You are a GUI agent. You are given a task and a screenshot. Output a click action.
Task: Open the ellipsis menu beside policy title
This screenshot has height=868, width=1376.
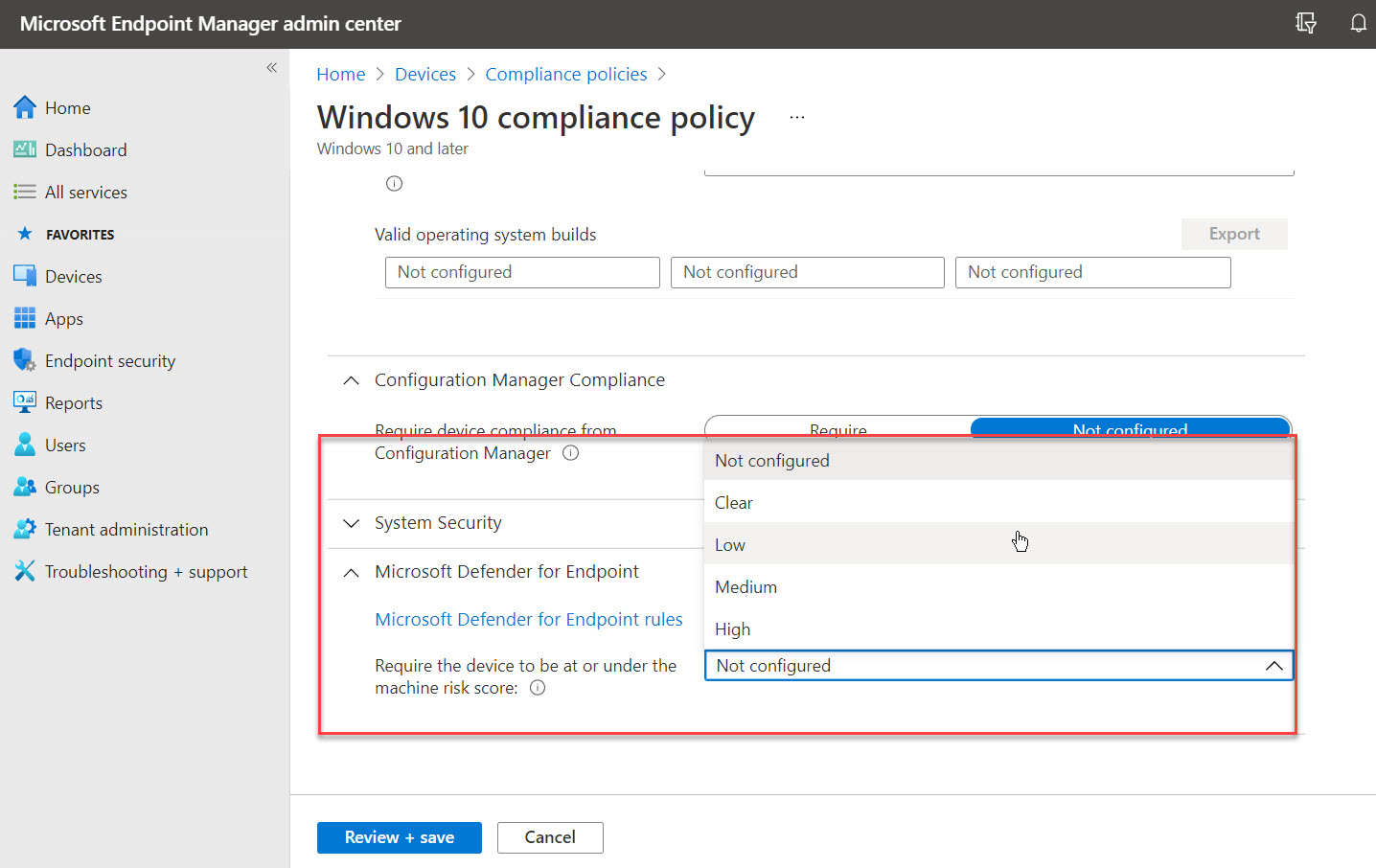[x=797, y=117]
